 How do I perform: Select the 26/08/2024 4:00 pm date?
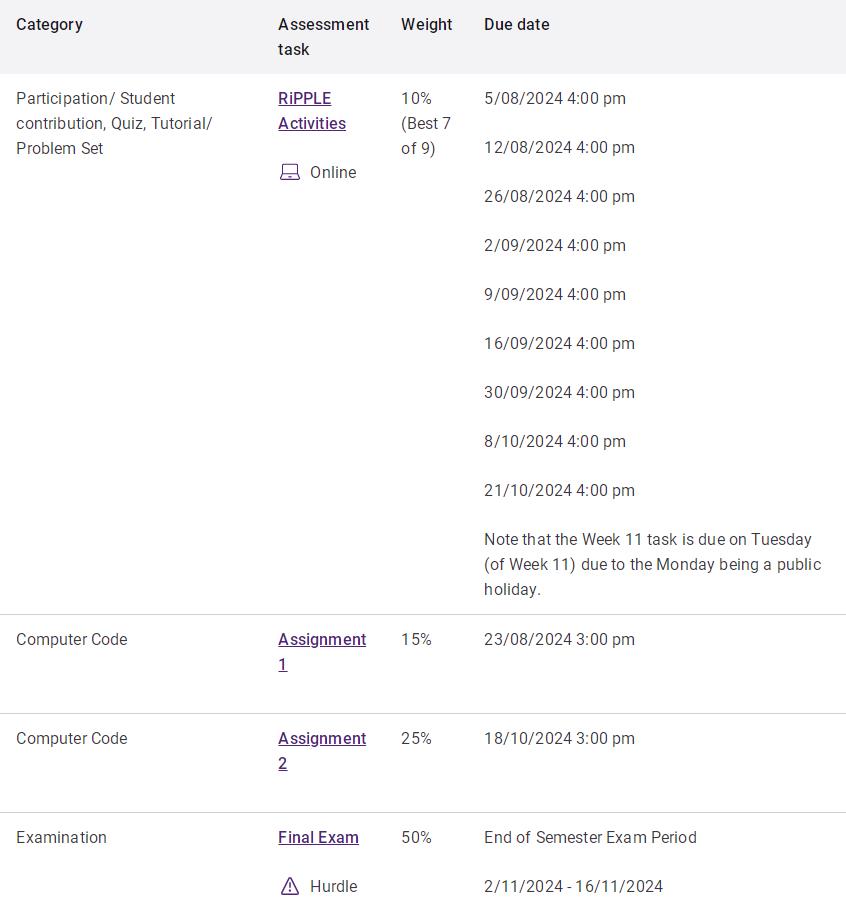[560, 196]
